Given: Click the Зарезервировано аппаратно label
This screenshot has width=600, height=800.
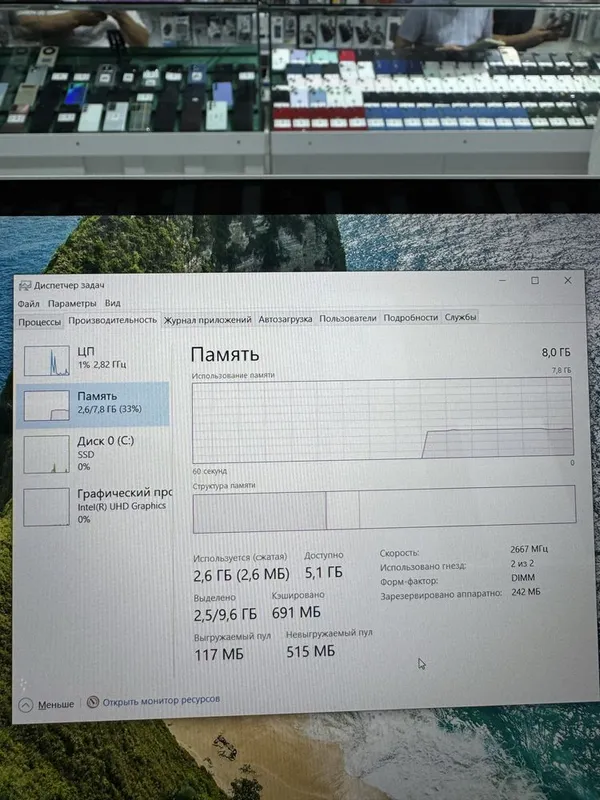Looking at the screenshot, I should [x=441, y=594].
